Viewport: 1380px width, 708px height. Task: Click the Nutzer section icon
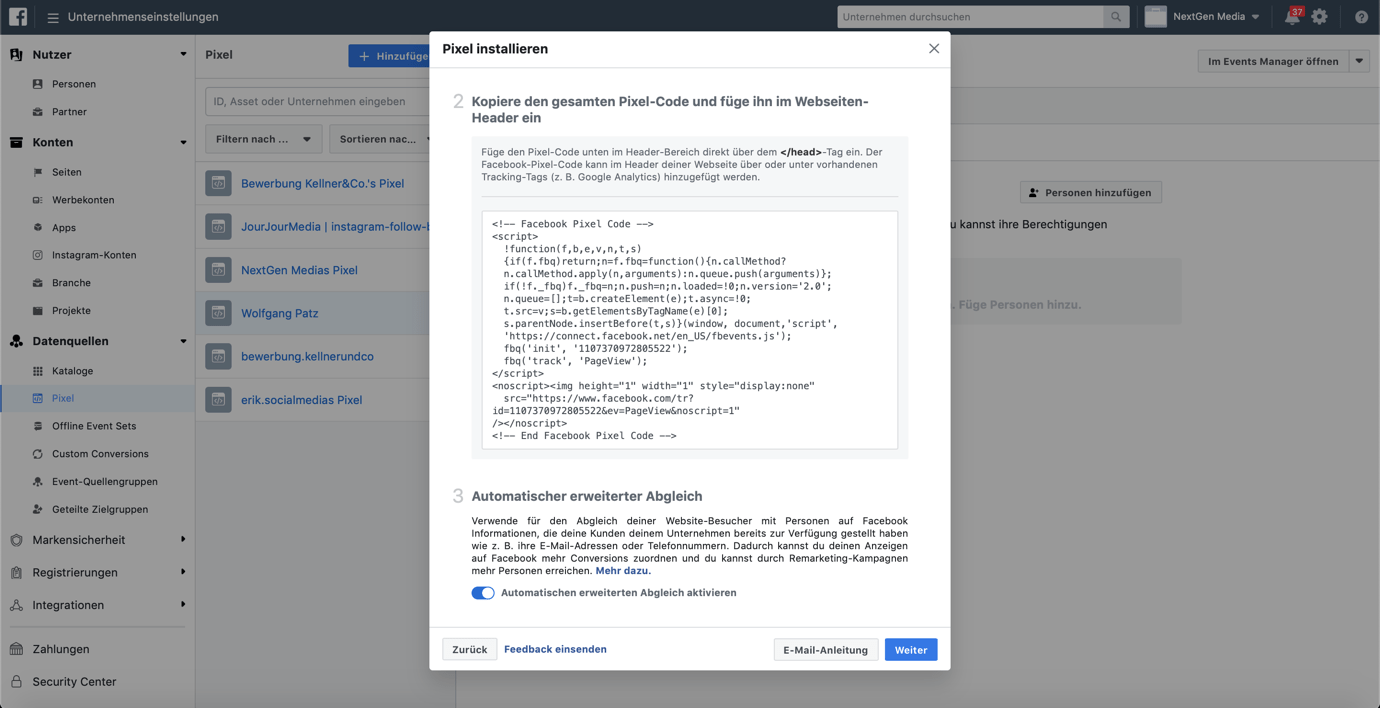click(x=16, y=55)
